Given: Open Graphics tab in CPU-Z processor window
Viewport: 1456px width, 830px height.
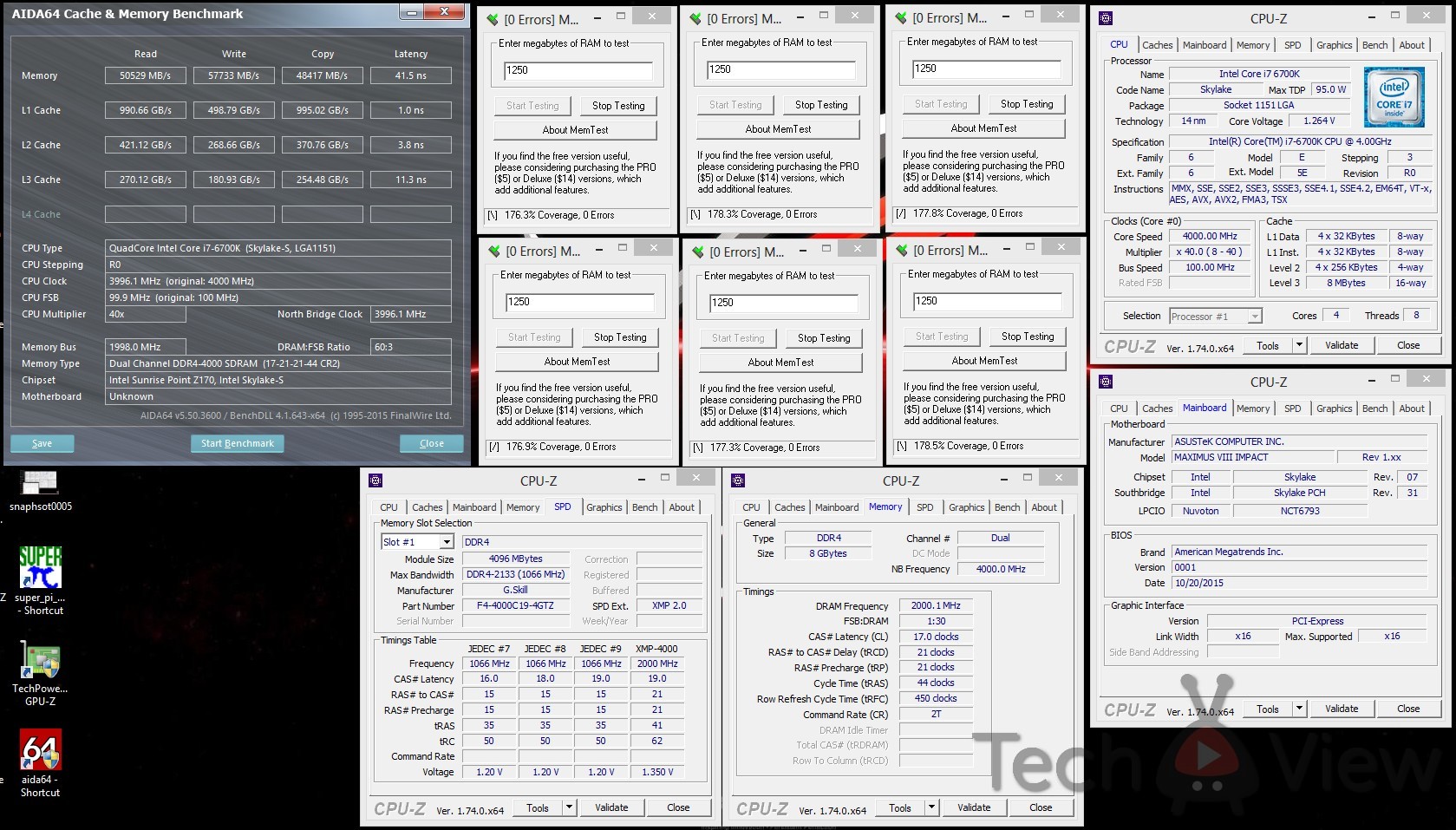Looking at the screenshot, I should click(x=1334, y=45).
